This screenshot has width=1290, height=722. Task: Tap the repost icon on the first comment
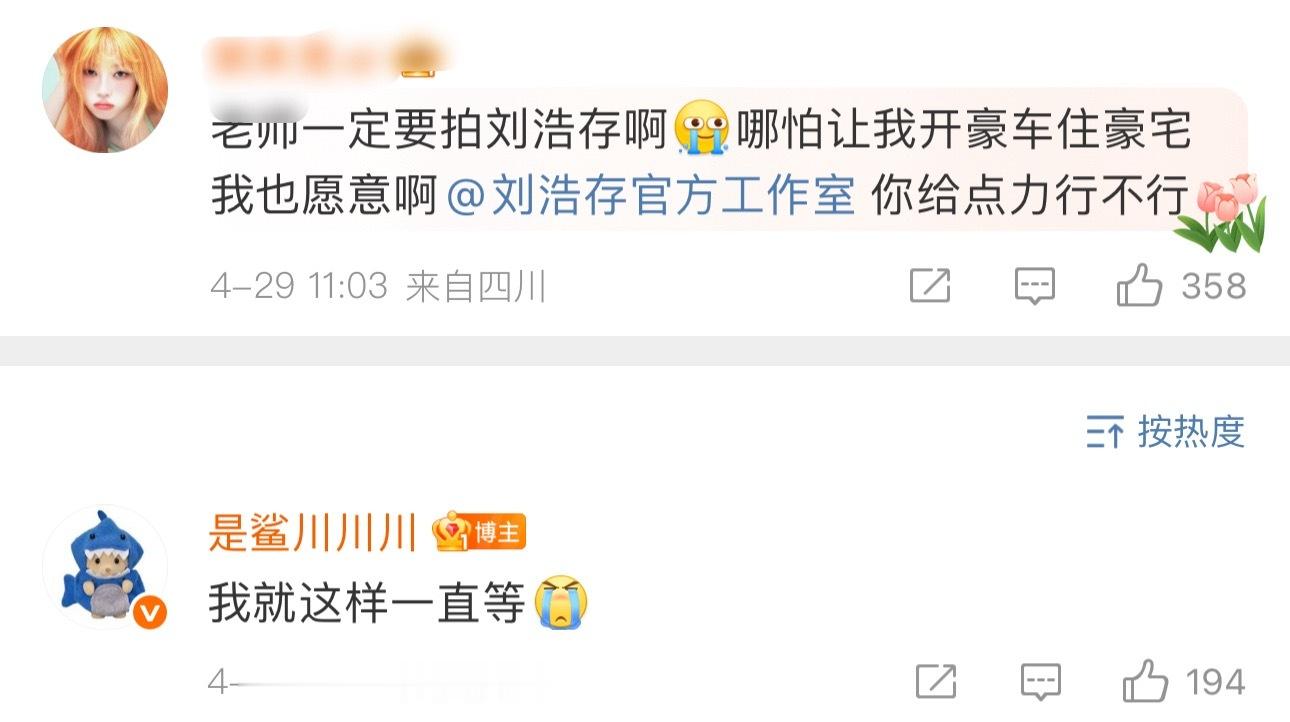930,287
